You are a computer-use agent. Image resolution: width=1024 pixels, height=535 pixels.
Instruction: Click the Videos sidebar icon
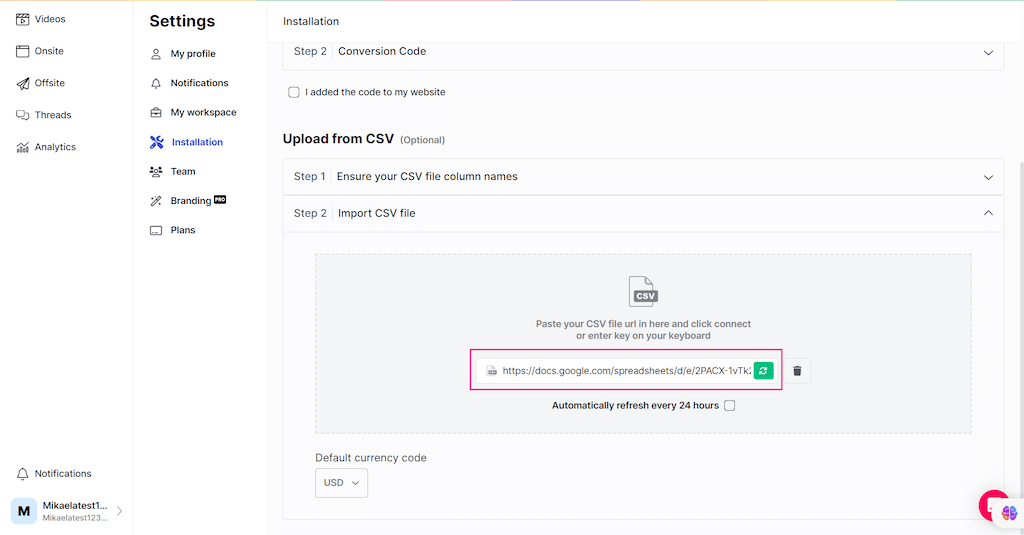[x=23, y=19]
